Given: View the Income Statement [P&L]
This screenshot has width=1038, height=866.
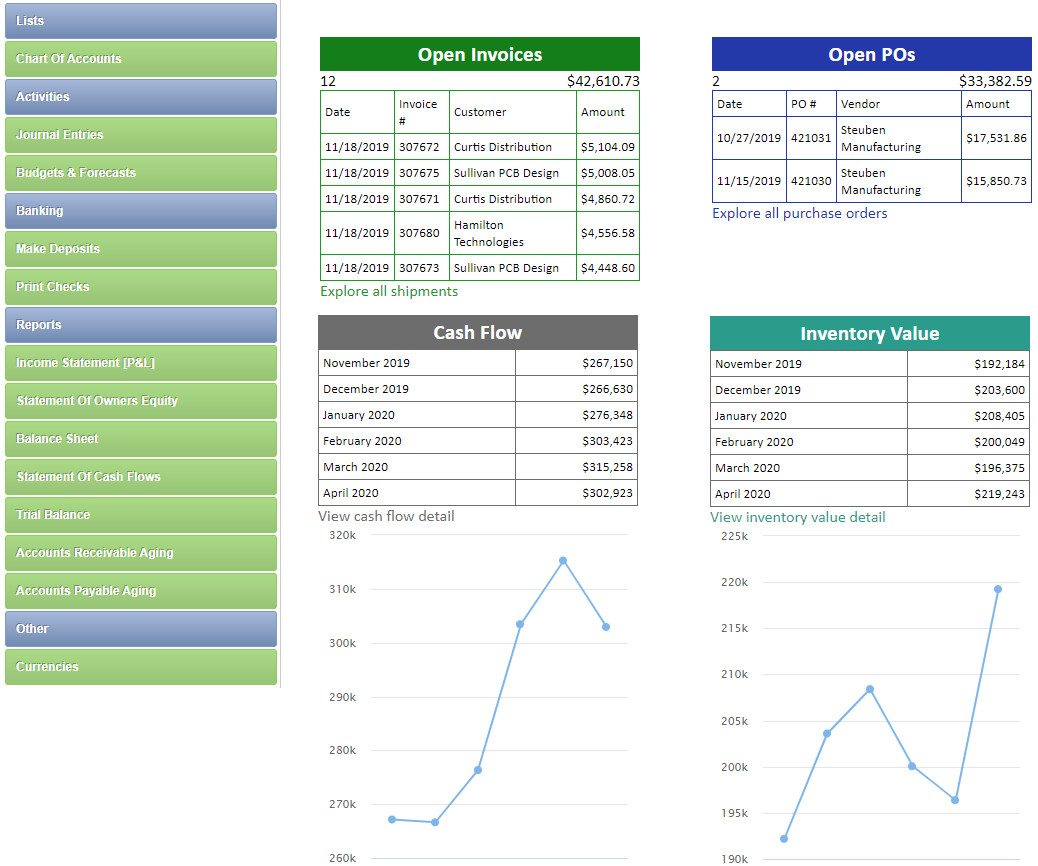Looking at the screenshot, I should click(x=140, y=363).
